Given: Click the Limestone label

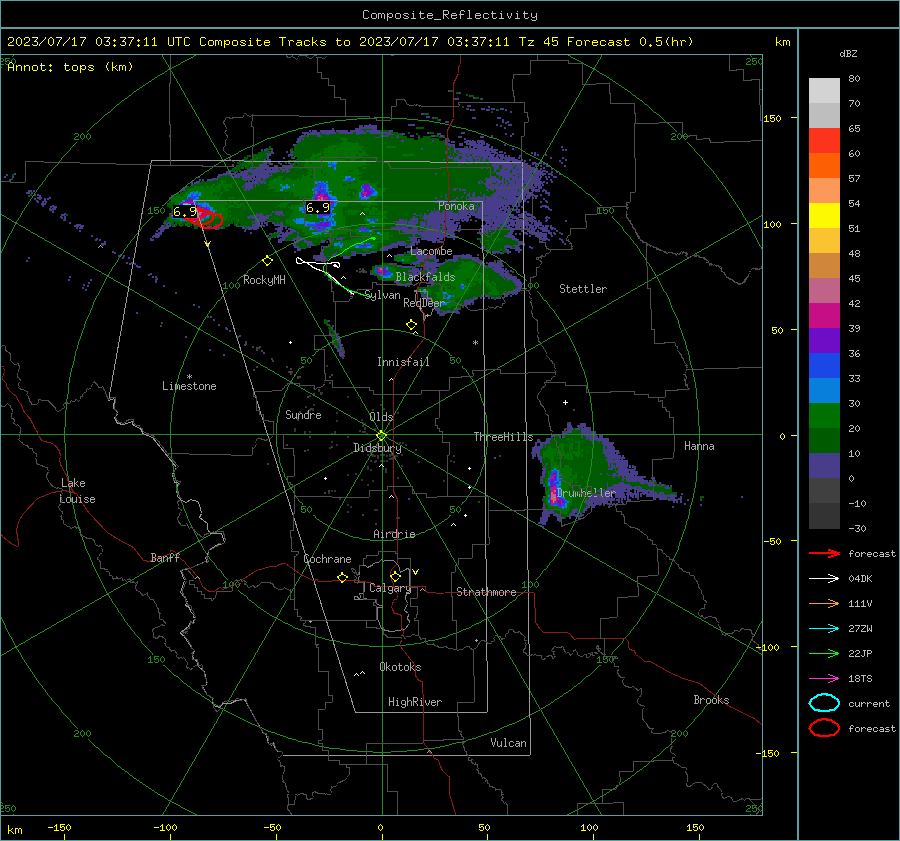Looking at the screenshot, I should point(189,386).
